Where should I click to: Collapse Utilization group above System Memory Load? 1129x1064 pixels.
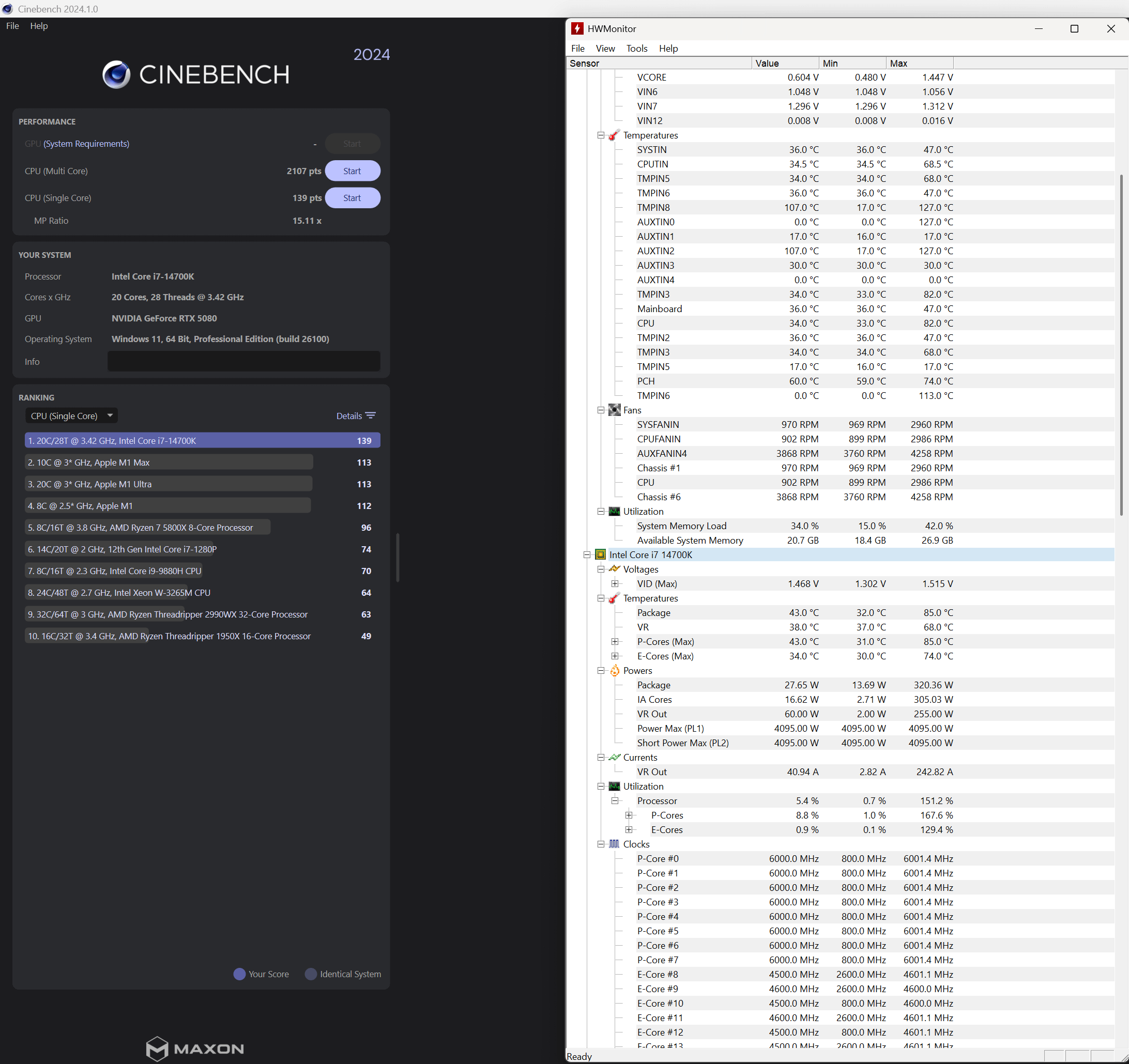tap(601, 512)
